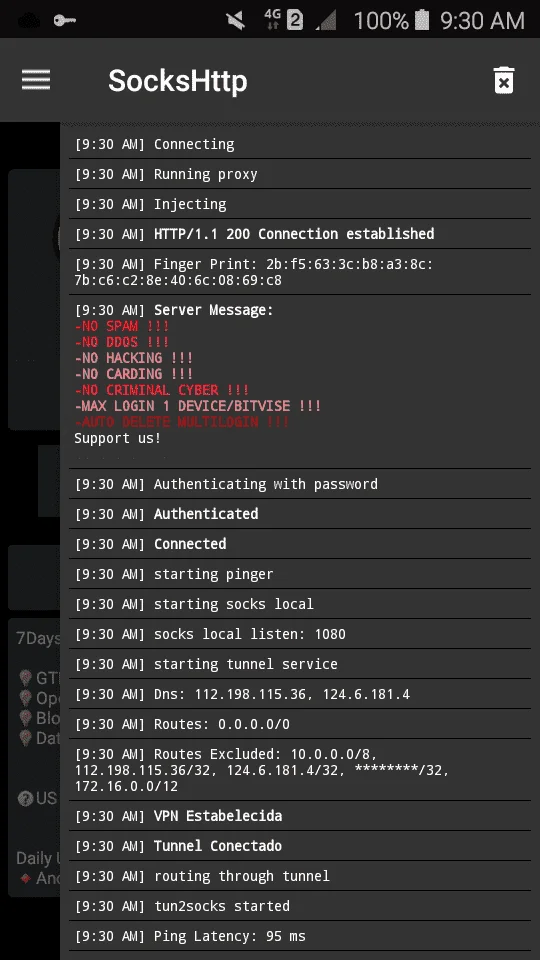This screenshot has width=540, height=960.
Task: Select the 'Injecting' log entry
Action: [299, 204]
